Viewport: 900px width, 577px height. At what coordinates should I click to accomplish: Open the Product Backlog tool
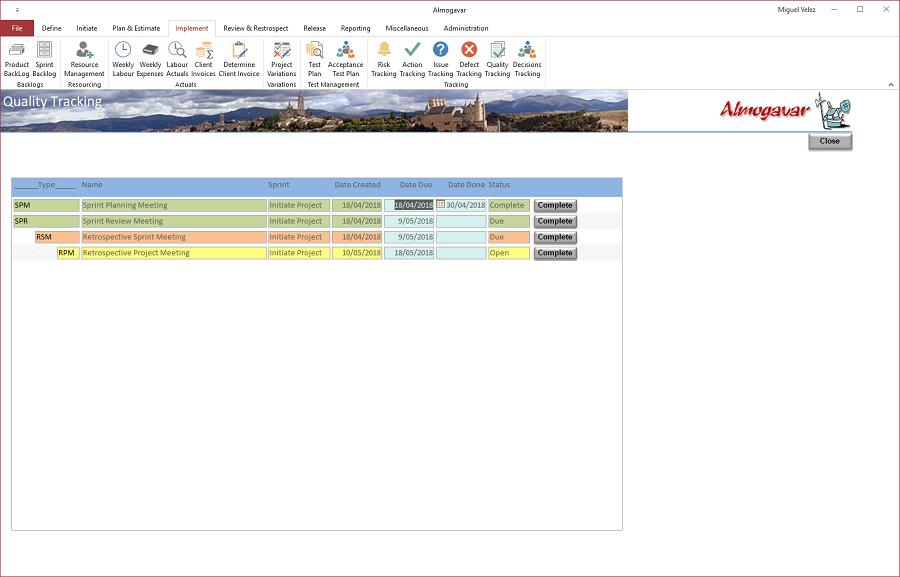[17, 59]
